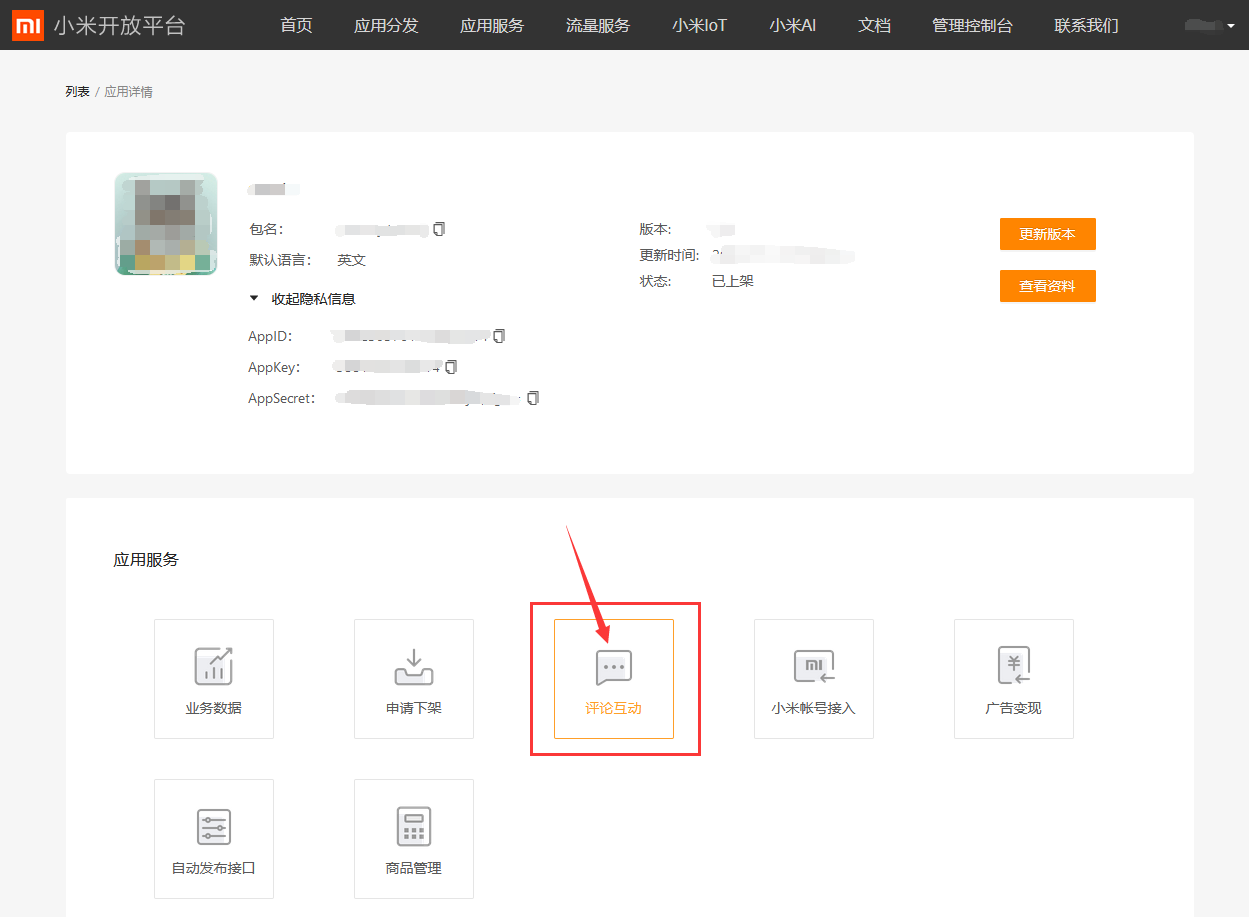
Task: Click the Xiaomi MI logo icon
Action: (27, 25)
